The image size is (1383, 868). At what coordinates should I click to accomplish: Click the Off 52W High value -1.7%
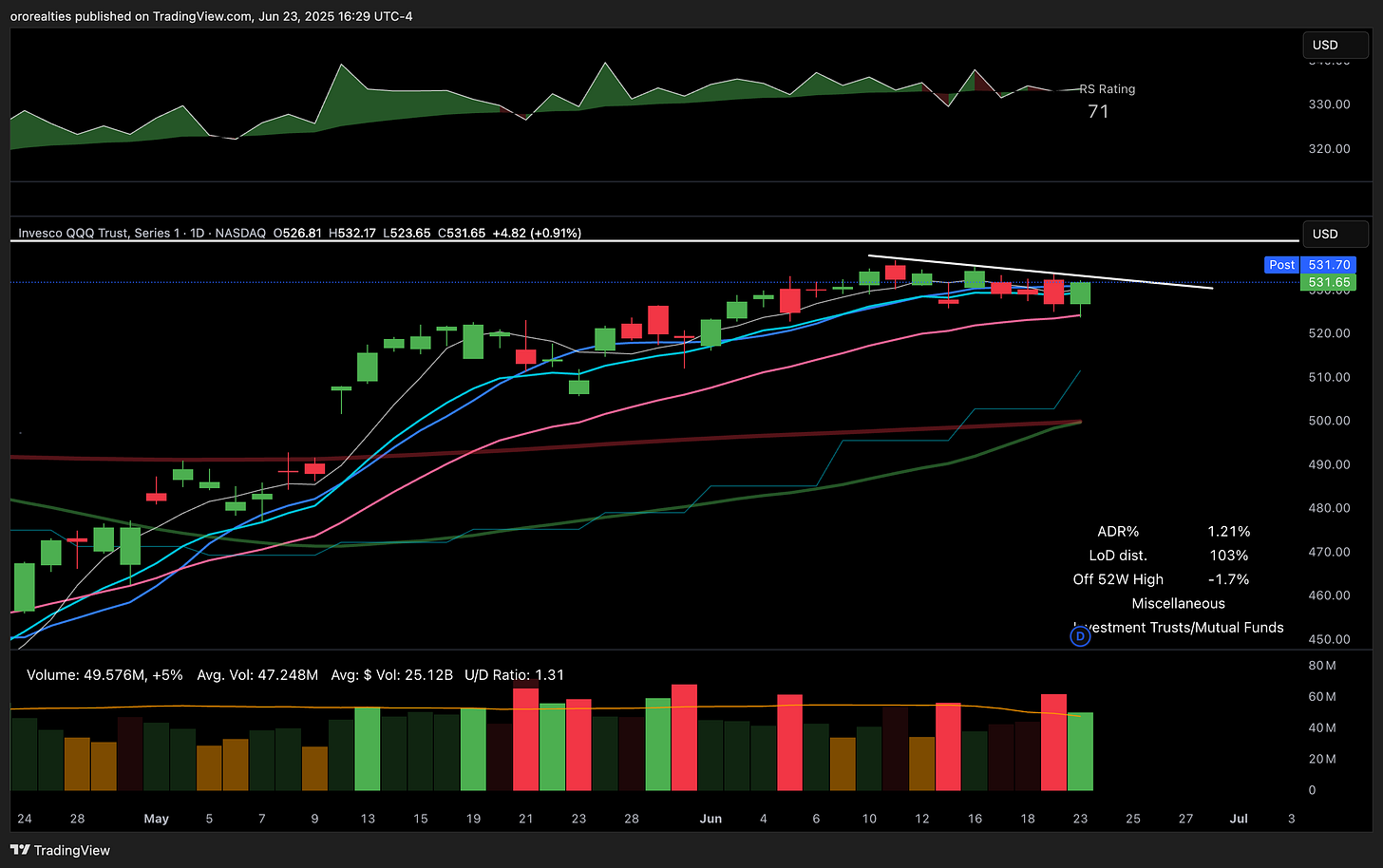[1228, 579]
